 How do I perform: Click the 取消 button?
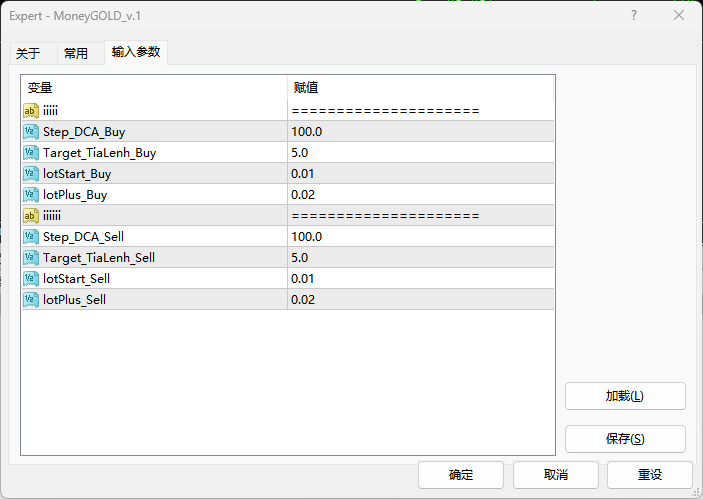click(556, 474)
